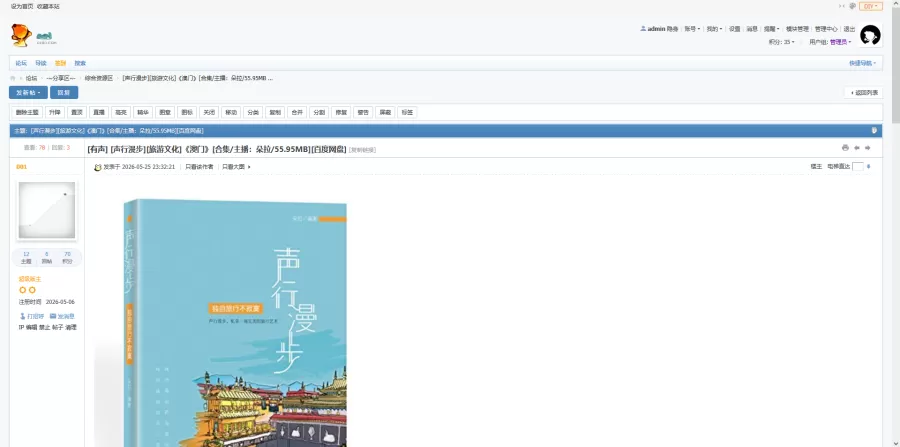This screenshot has width=900, height=447.
Task: Click 设置 in top user menu
Action: coord(735,29)
